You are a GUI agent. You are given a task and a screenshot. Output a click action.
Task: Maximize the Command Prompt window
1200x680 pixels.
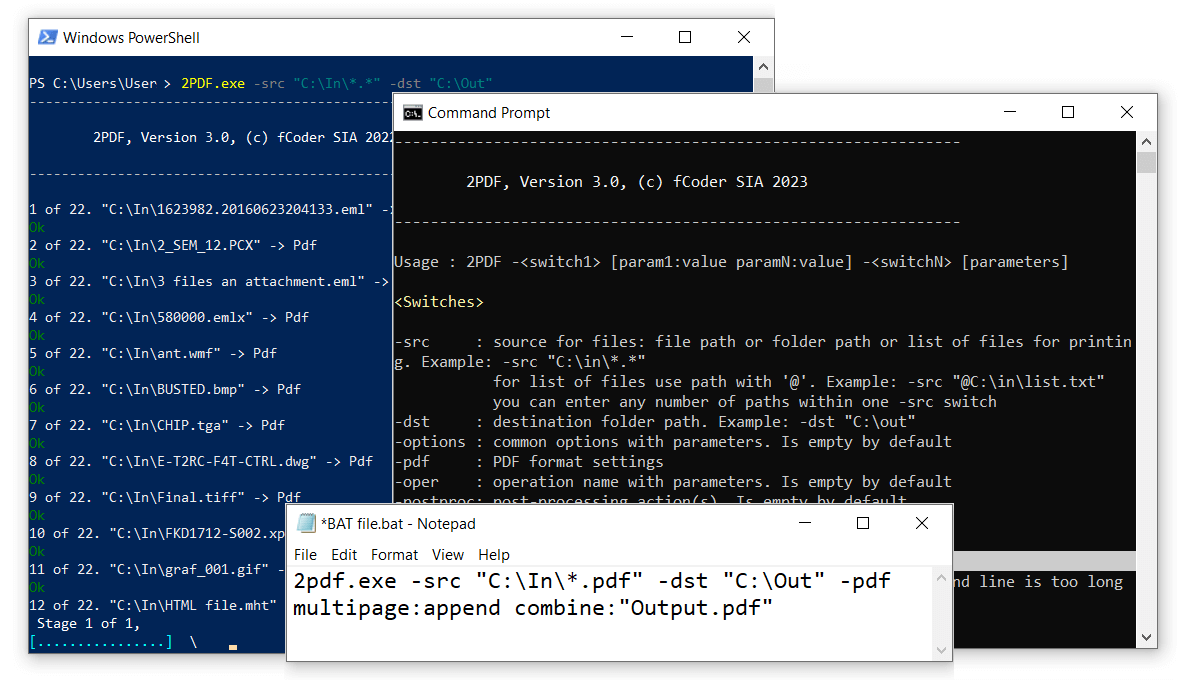pyautogui.click(x=1068, y=113)
